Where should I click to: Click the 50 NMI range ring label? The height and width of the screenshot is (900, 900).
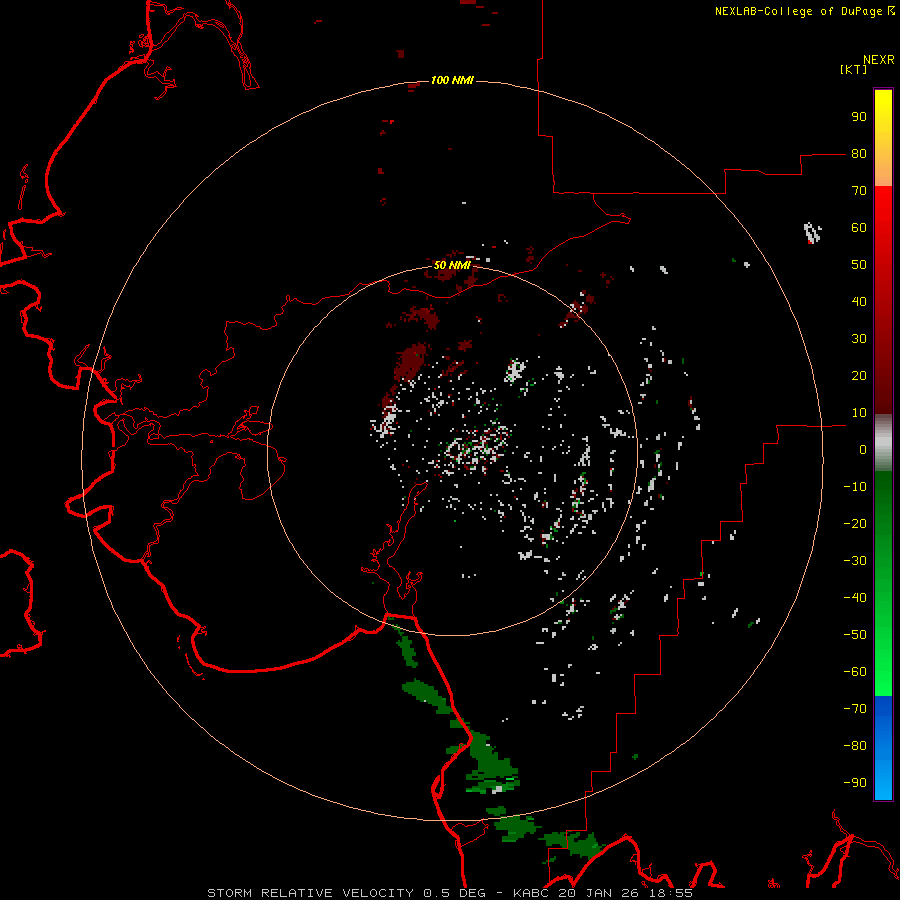click(x=452, y=265)
